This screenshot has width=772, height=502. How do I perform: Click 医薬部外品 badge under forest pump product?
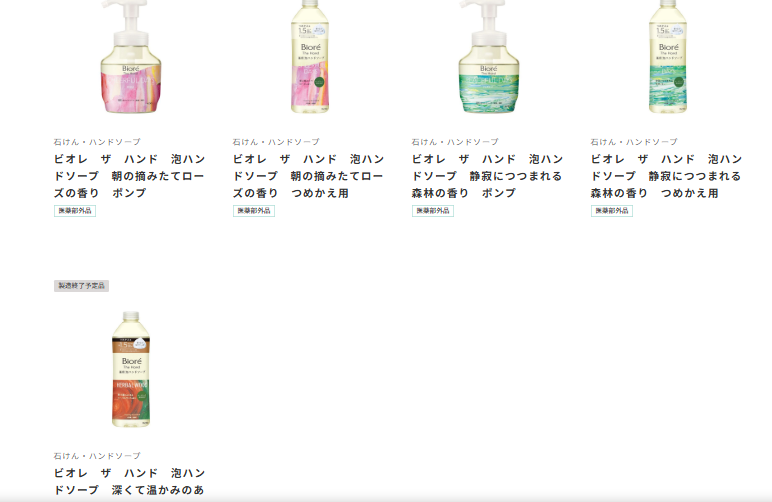tap(433, 211)
